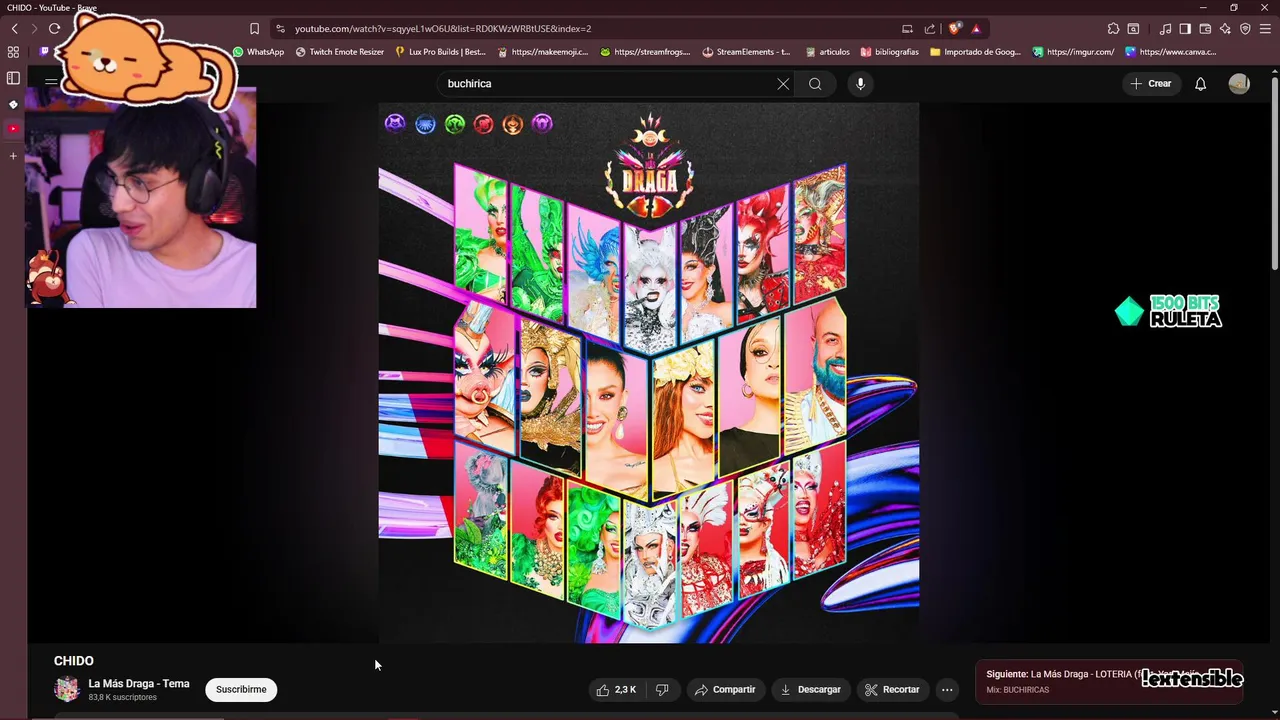Viewport: 1280px width, 720px height.
Task: Open the makeemoji bookmark
Action: tap(544, 52)
